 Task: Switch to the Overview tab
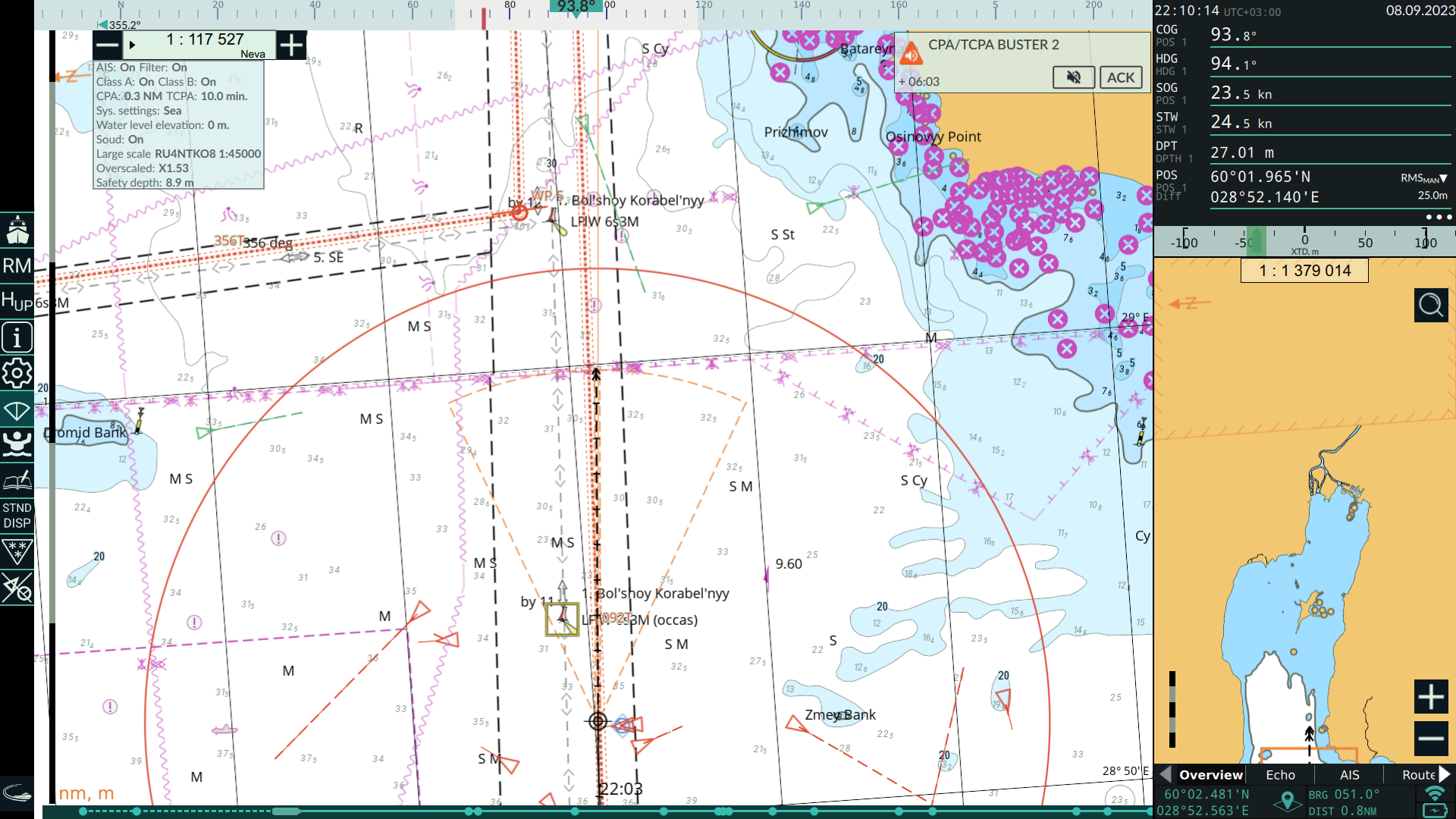coord(1211,774)
